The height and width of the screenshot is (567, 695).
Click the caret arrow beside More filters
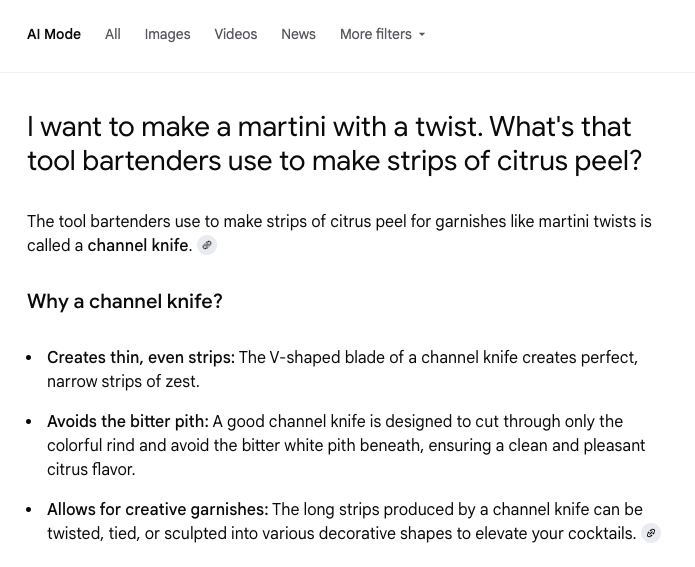[x=422, y=35]
